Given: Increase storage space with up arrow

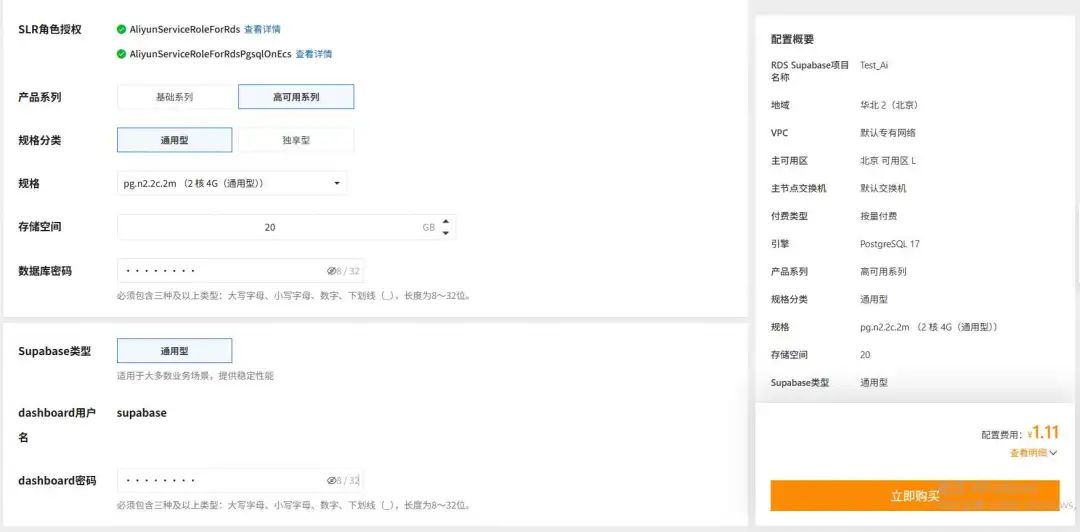Looking at the screenshot, I should [x=446, y=221].
